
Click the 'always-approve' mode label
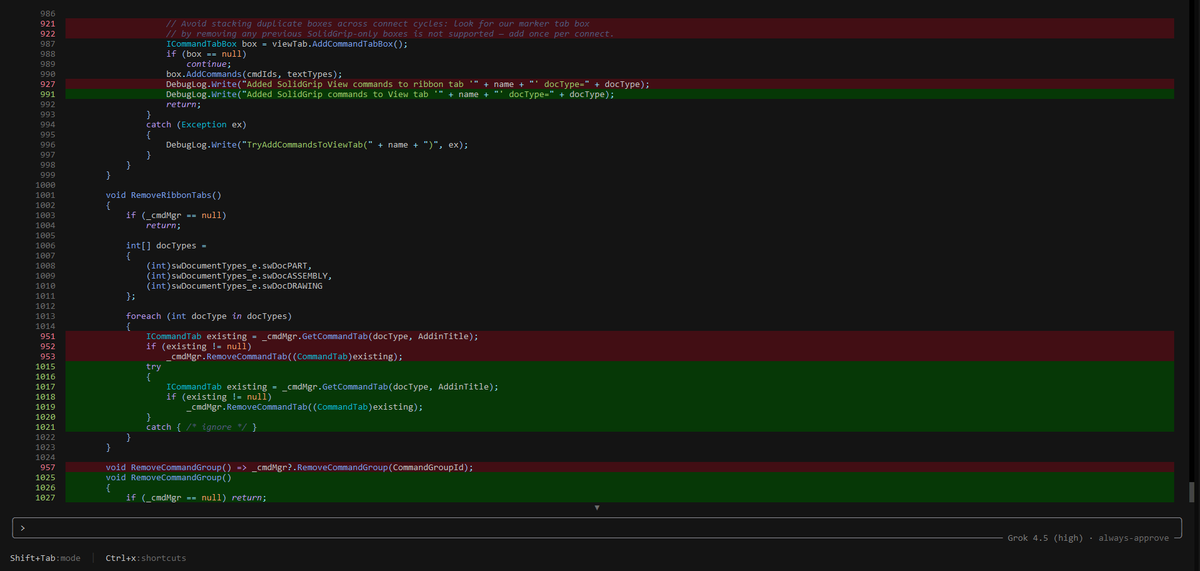[1133, 538]
